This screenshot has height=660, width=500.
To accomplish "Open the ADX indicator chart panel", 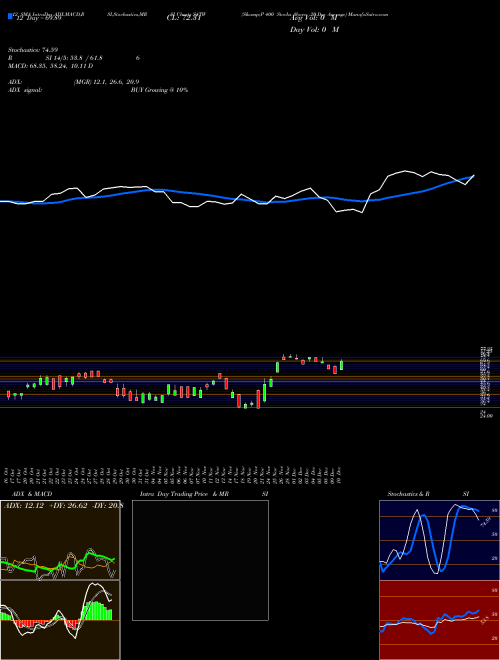I will tap(60, 540).
